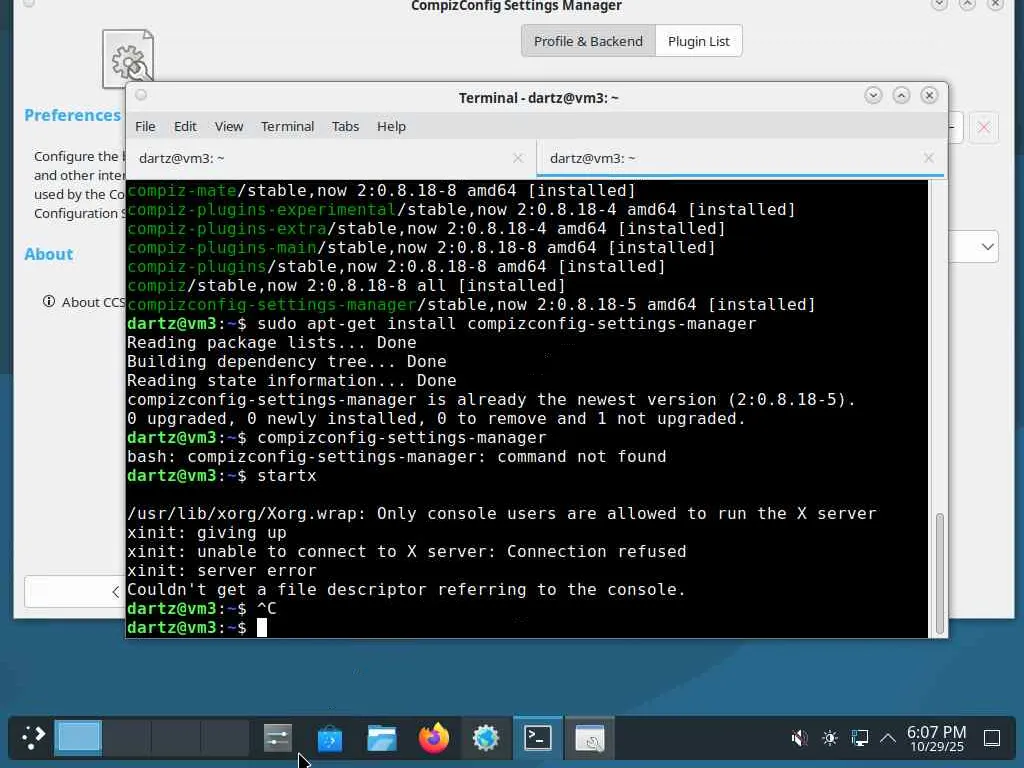Open About CCSM info entry
The image size is (1024, 768).
(x=83, y=302)
